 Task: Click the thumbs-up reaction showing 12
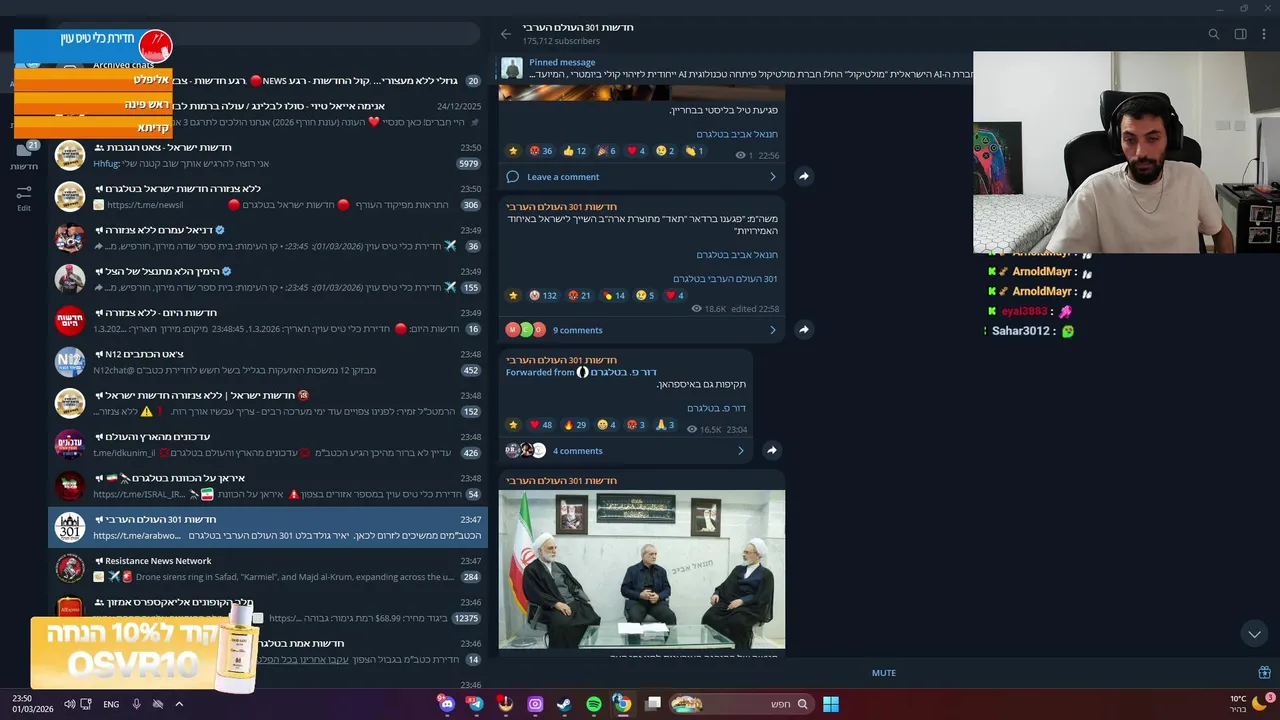(x=574, y=151)
